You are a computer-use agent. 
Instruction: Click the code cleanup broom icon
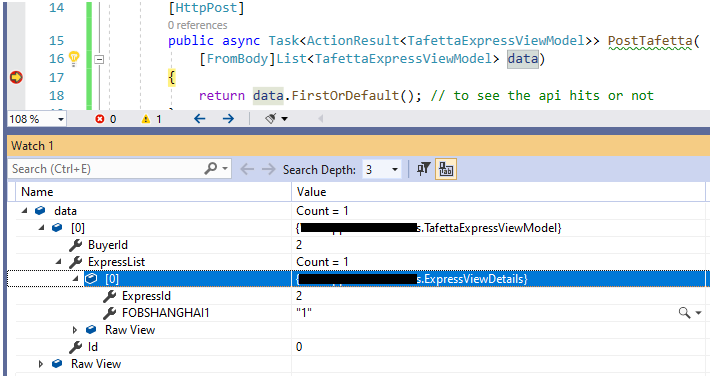point(271,119)
